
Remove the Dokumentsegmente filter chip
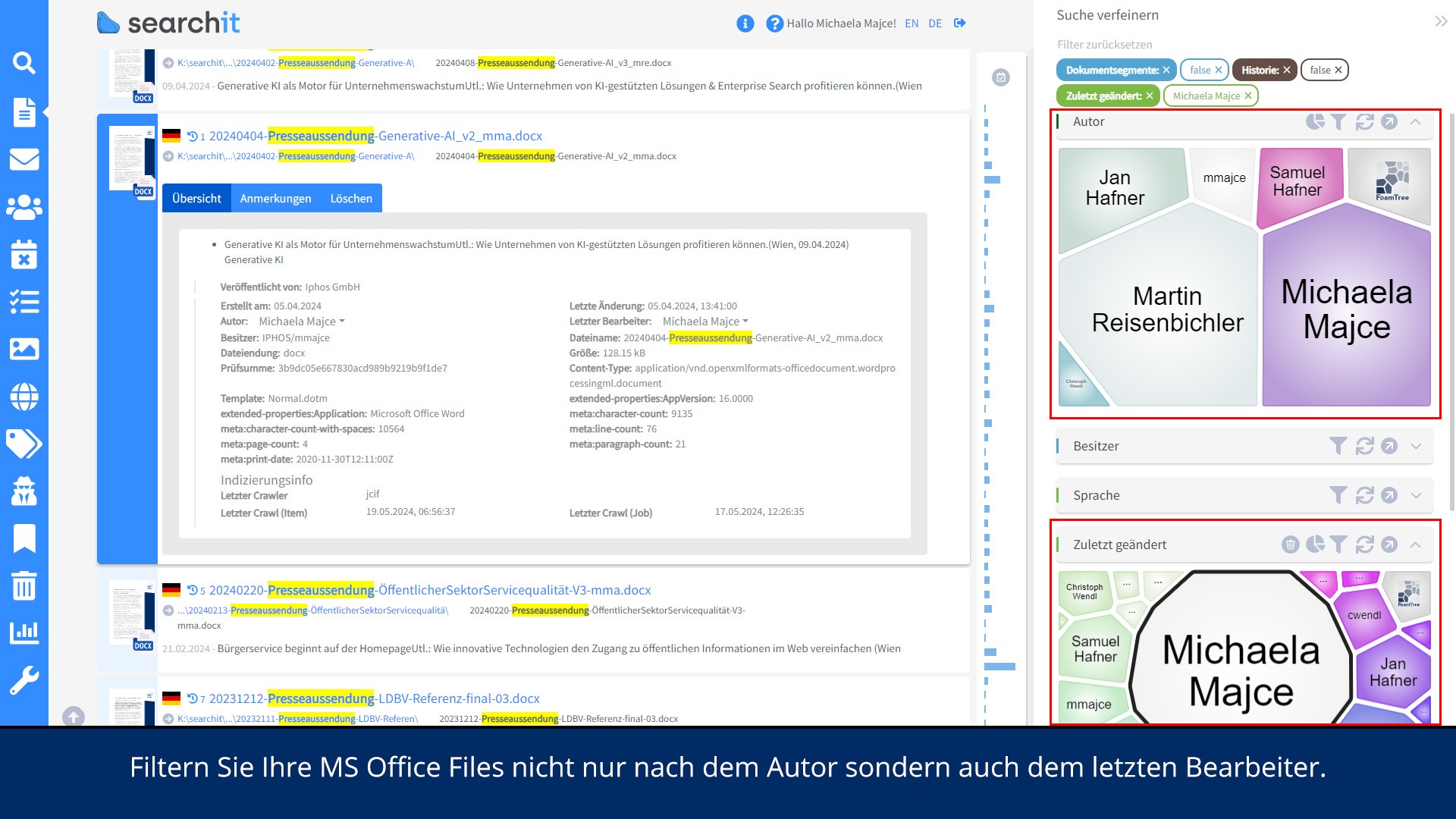pos(1166,70)
